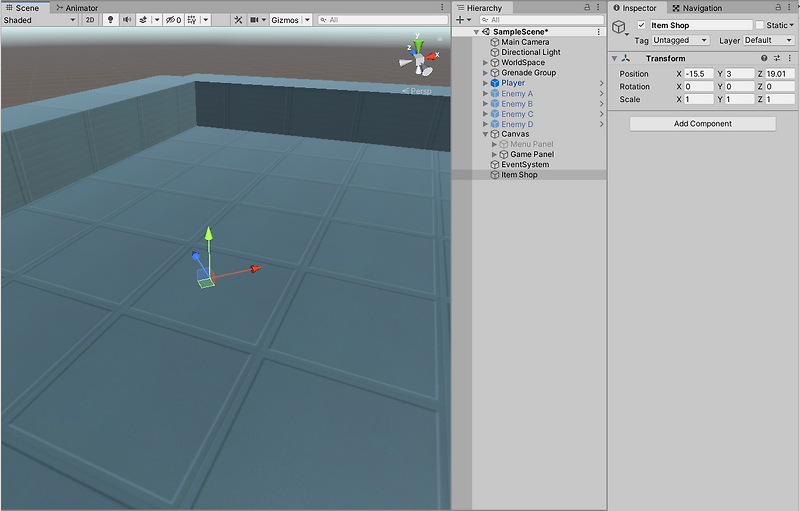Open Gizmos dropdown arrow
The height and width of the screenshot is (511, 800).
(x=307, y=20)
